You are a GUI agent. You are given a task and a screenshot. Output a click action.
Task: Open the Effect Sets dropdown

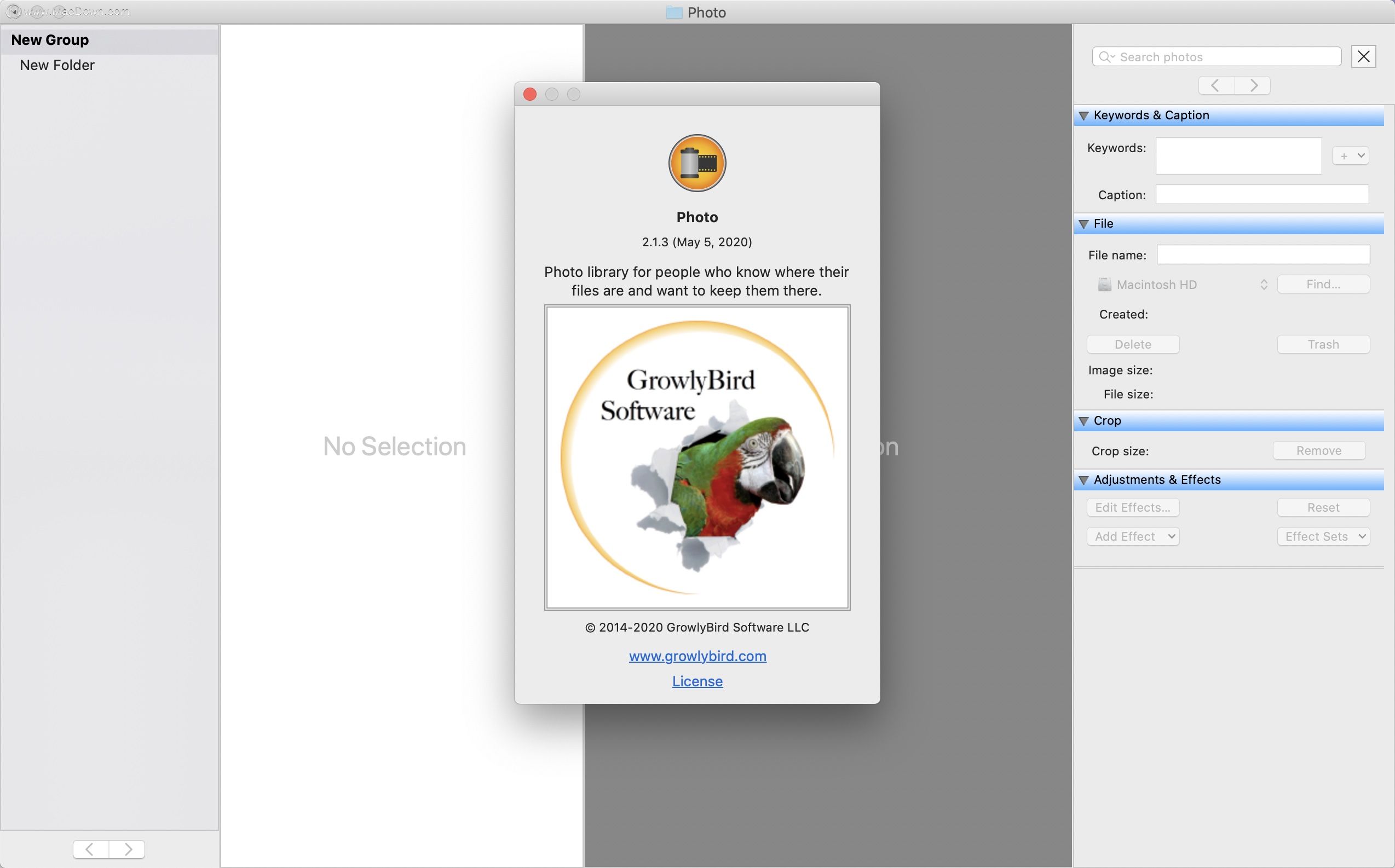pos(1323,536)
